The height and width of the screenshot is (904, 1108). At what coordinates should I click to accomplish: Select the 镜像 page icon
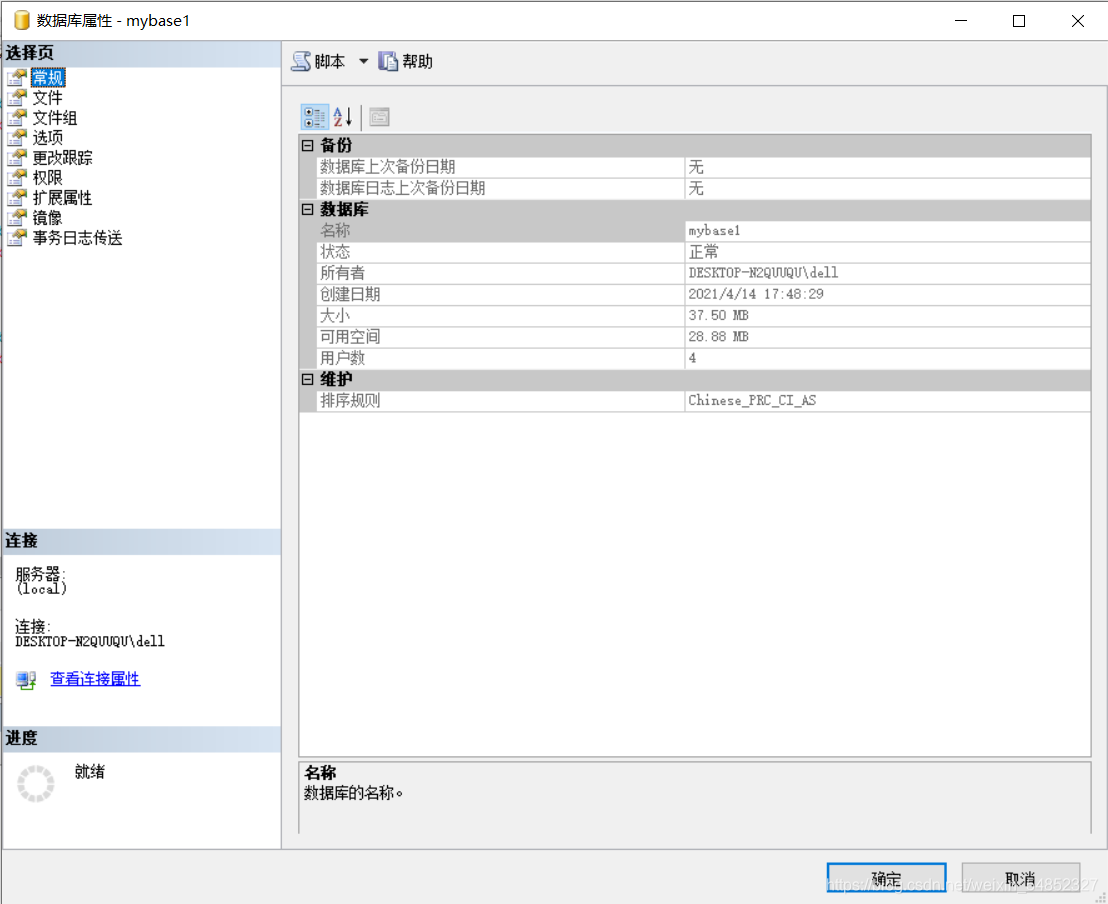point(17,218)
